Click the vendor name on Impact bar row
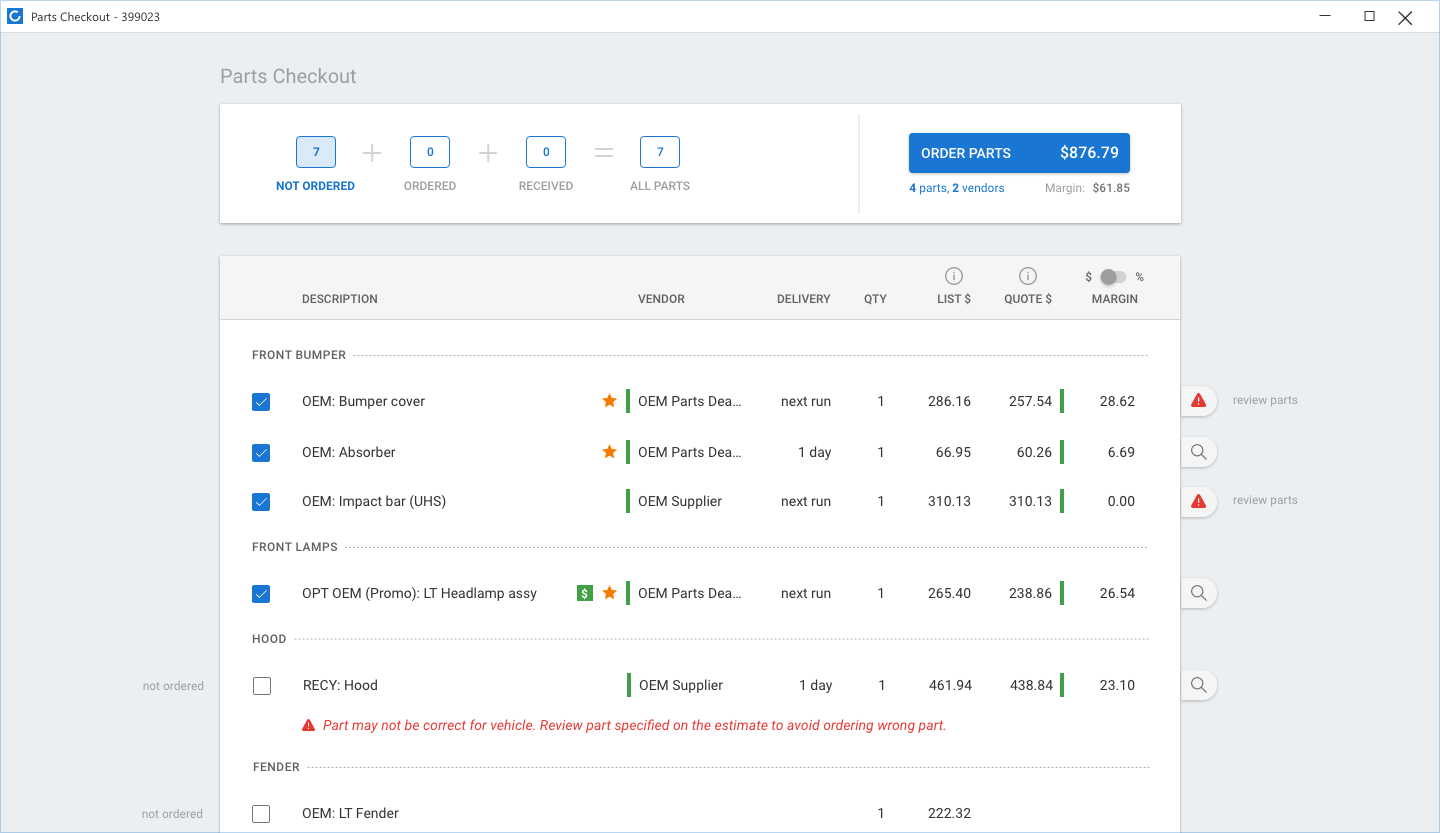Screen dimensions: 1440x833 tap(680, 501)
